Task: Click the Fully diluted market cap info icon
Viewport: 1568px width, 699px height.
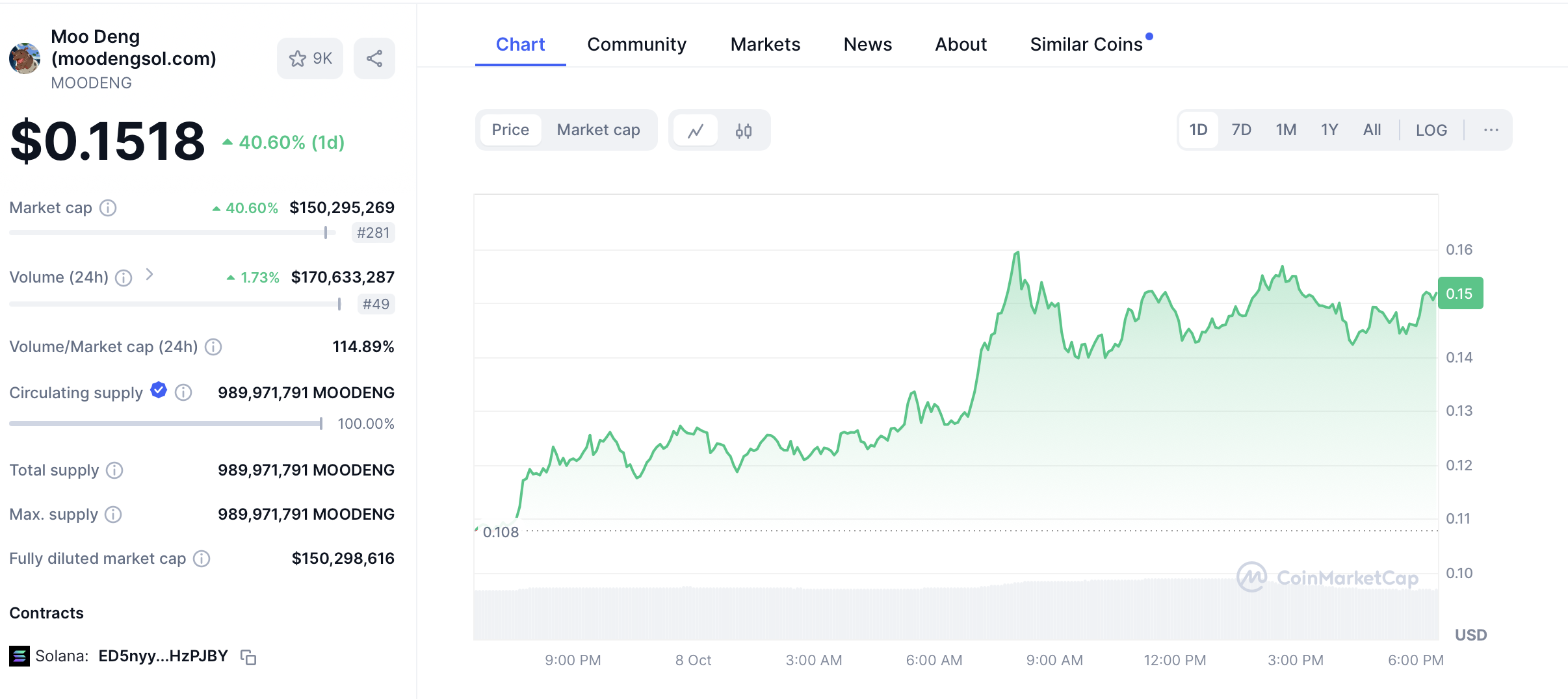Action: [x=202, y=559]
